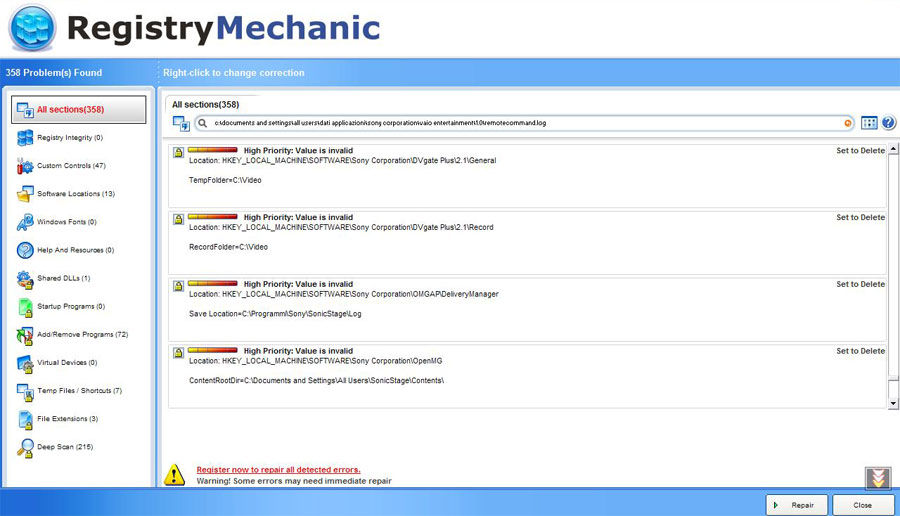Click the Close button
The width and height of the screenshot is (900, 516).
coord(862,505)
